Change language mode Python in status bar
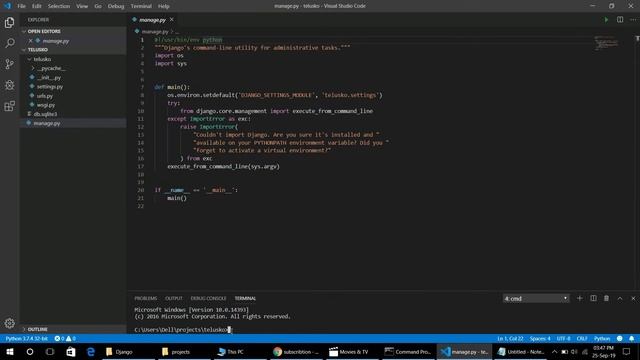 coord(602,338)
